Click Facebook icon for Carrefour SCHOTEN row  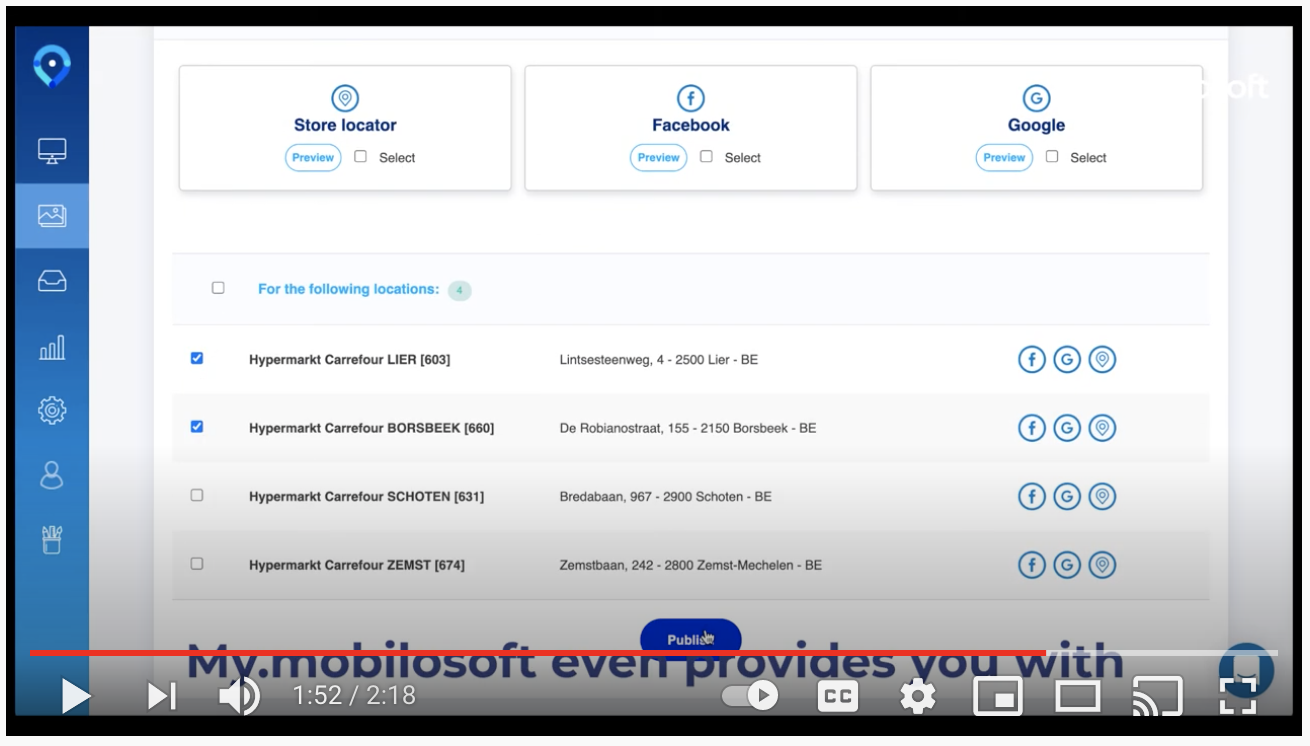(x=1031, y=496)
